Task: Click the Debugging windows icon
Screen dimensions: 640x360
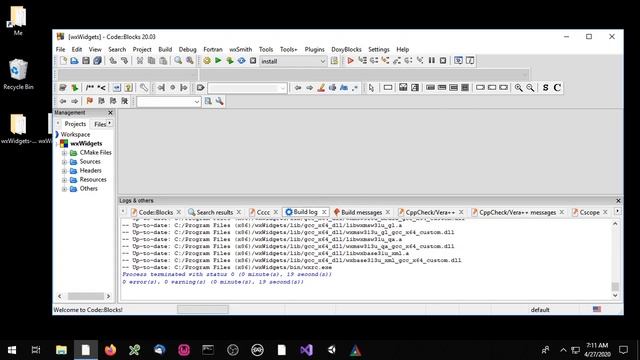Action: (x=458, y=61)
